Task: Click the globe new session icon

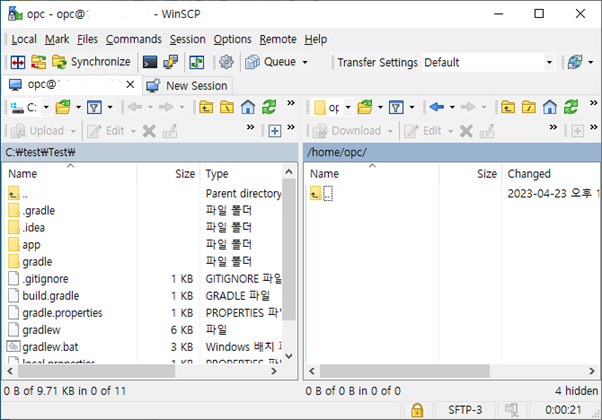Action: [575, 62]
